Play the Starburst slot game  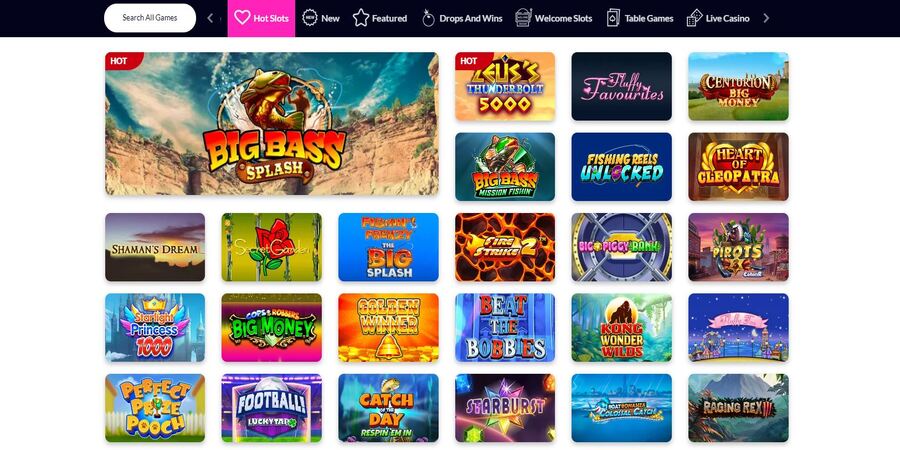point(505,408)
